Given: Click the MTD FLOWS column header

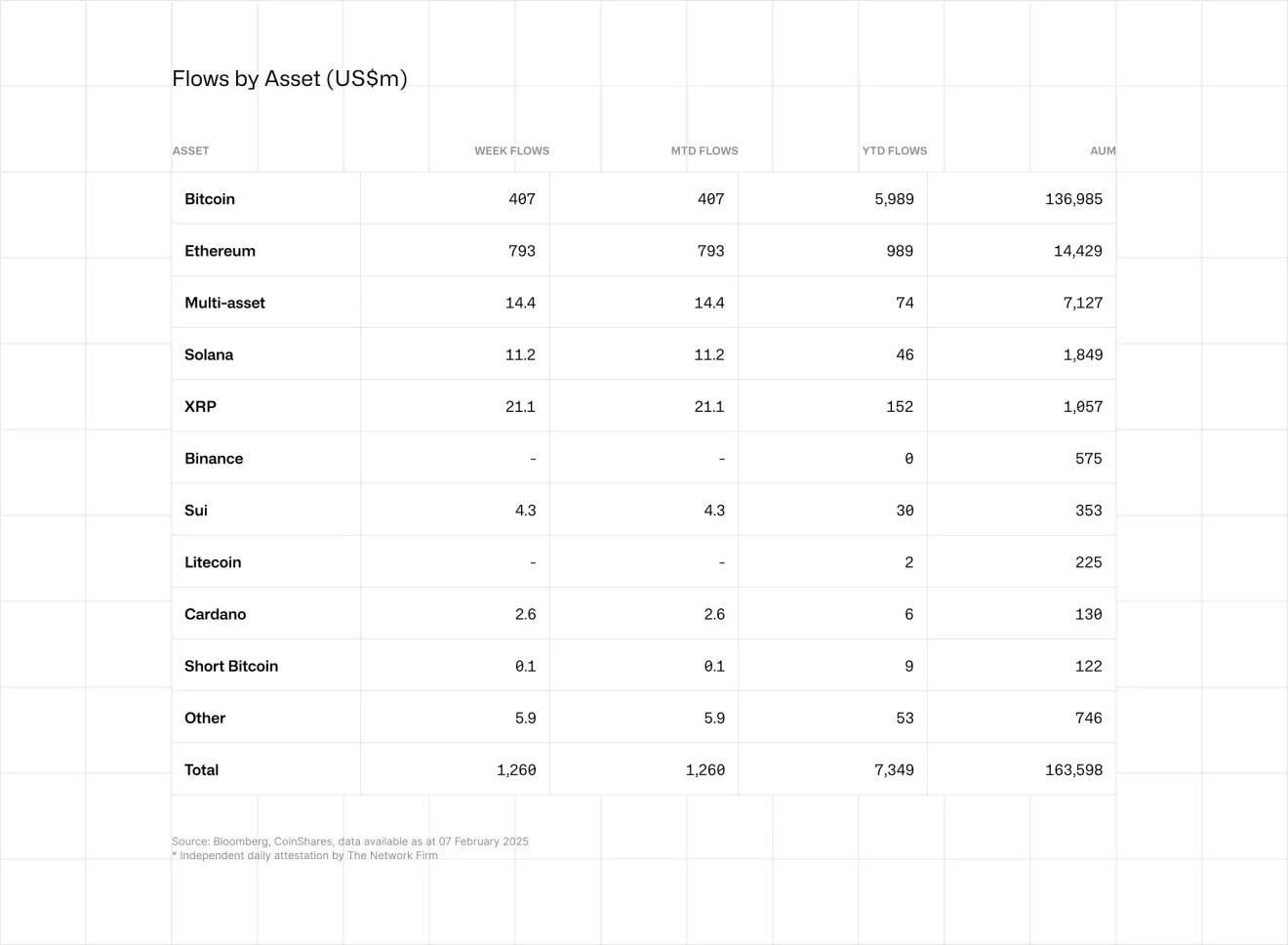Looking at the screenshot, I should (704, 151).
